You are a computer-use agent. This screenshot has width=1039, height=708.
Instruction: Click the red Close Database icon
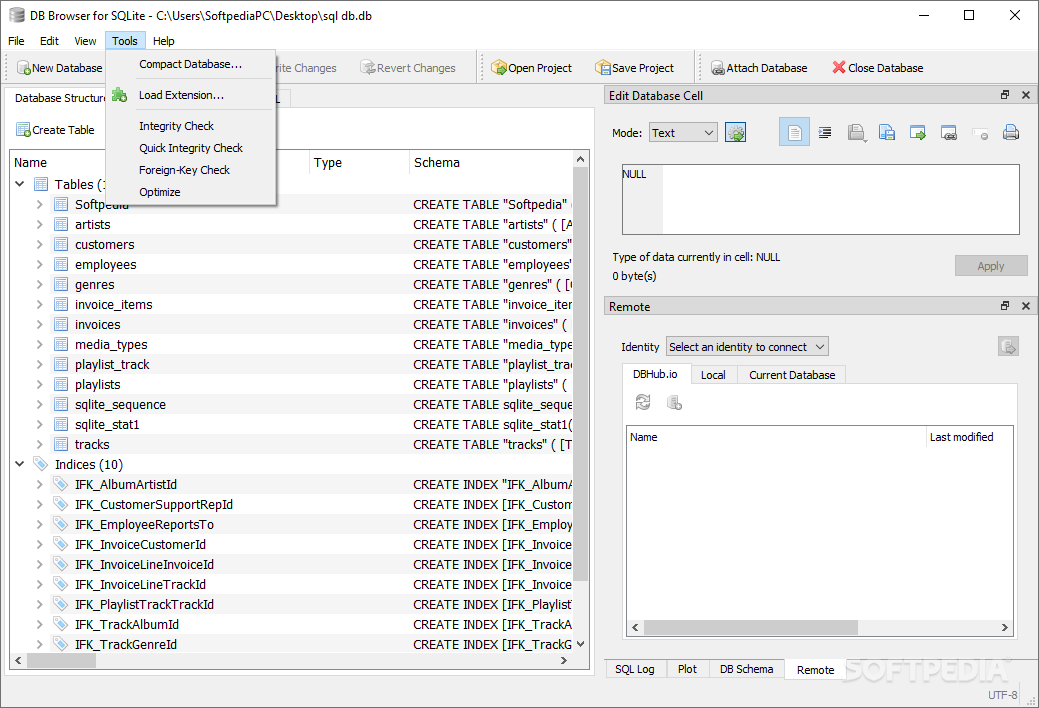pyautogui.click(x=839, y=67)
